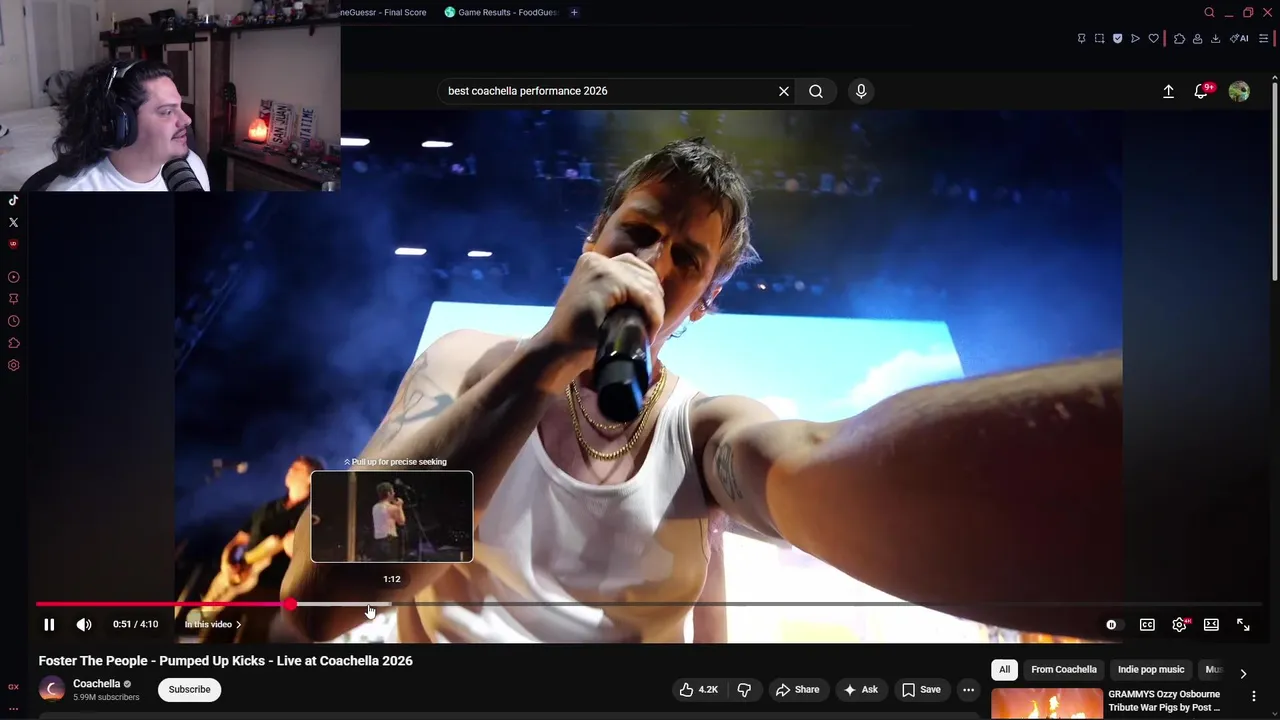Select the 'All' filter chip
The height and width of the screenshot is (720, 1280).
click(x=1004, y=670)
